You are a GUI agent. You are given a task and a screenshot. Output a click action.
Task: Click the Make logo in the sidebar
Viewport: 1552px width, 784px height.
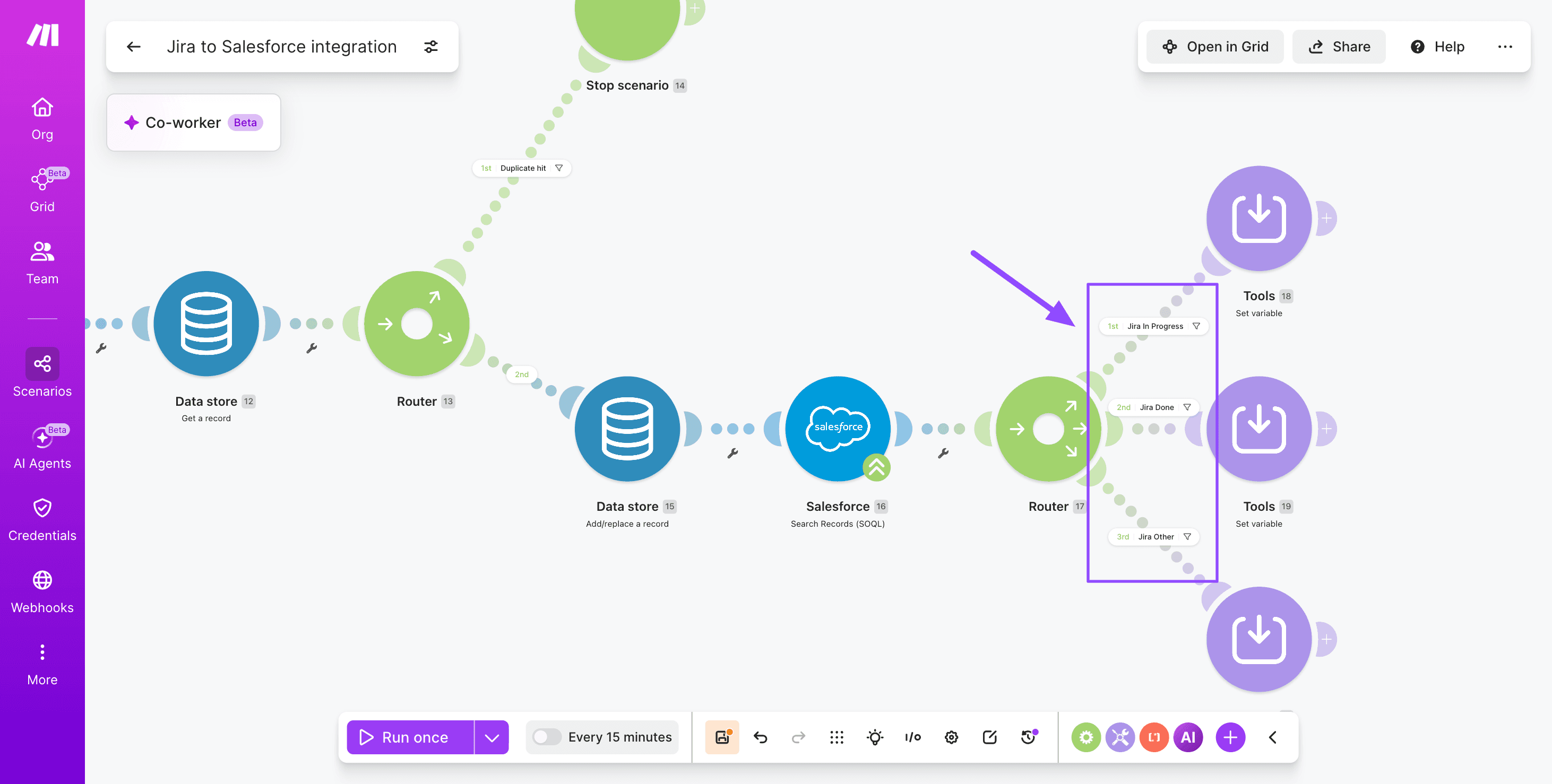42,35
